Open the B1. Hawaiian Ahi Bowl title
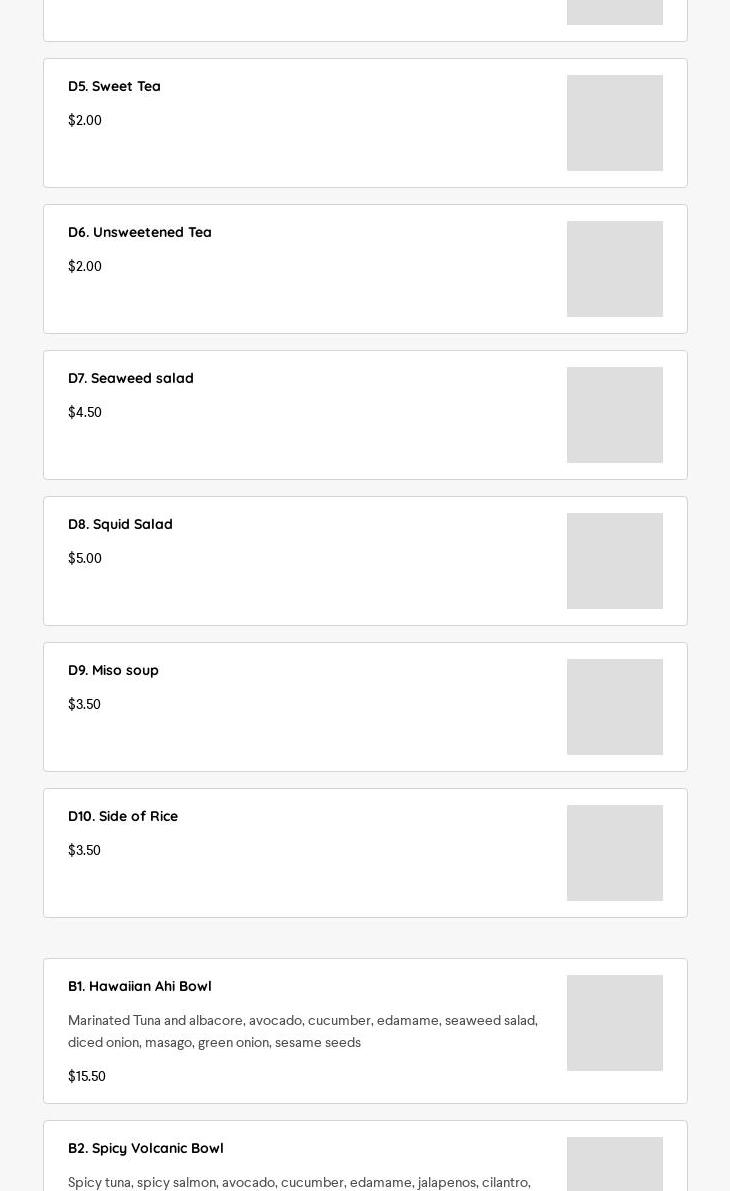This screenshot has height=1191, width=730. pyautogui.click(x=140, y=986)
